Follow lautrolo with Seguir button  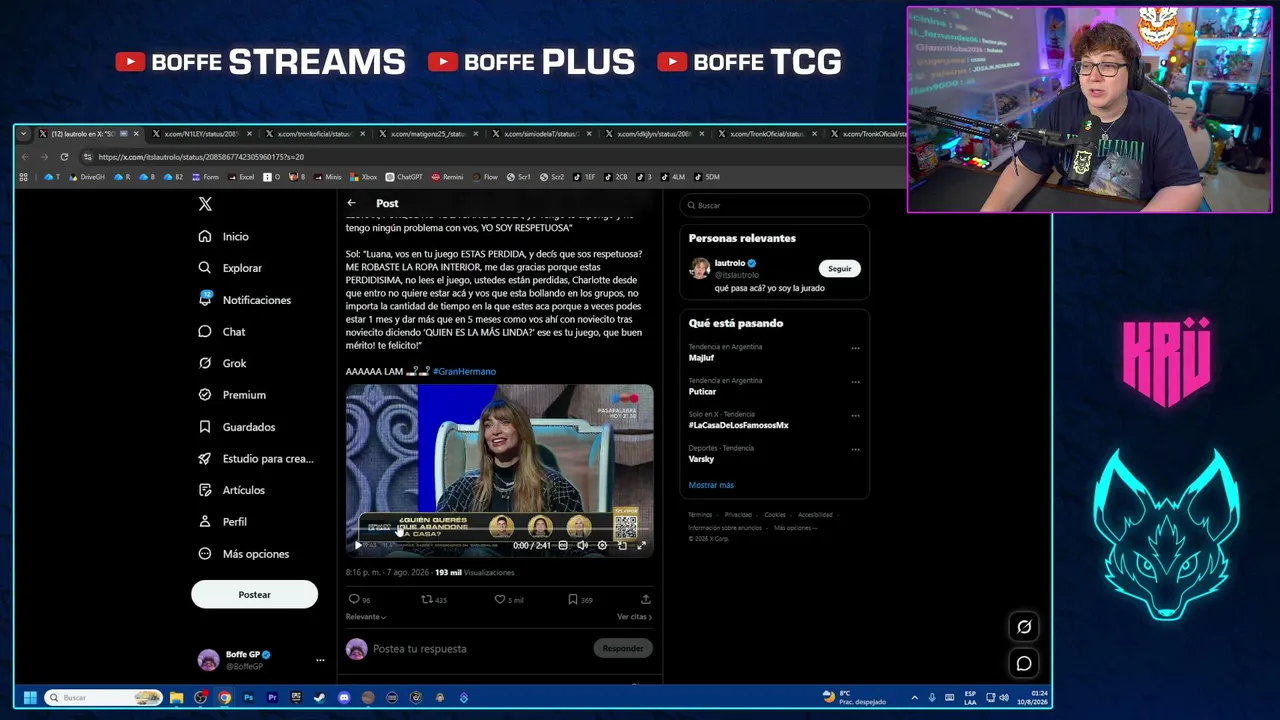pyautogui.click(x=840, y=268)
